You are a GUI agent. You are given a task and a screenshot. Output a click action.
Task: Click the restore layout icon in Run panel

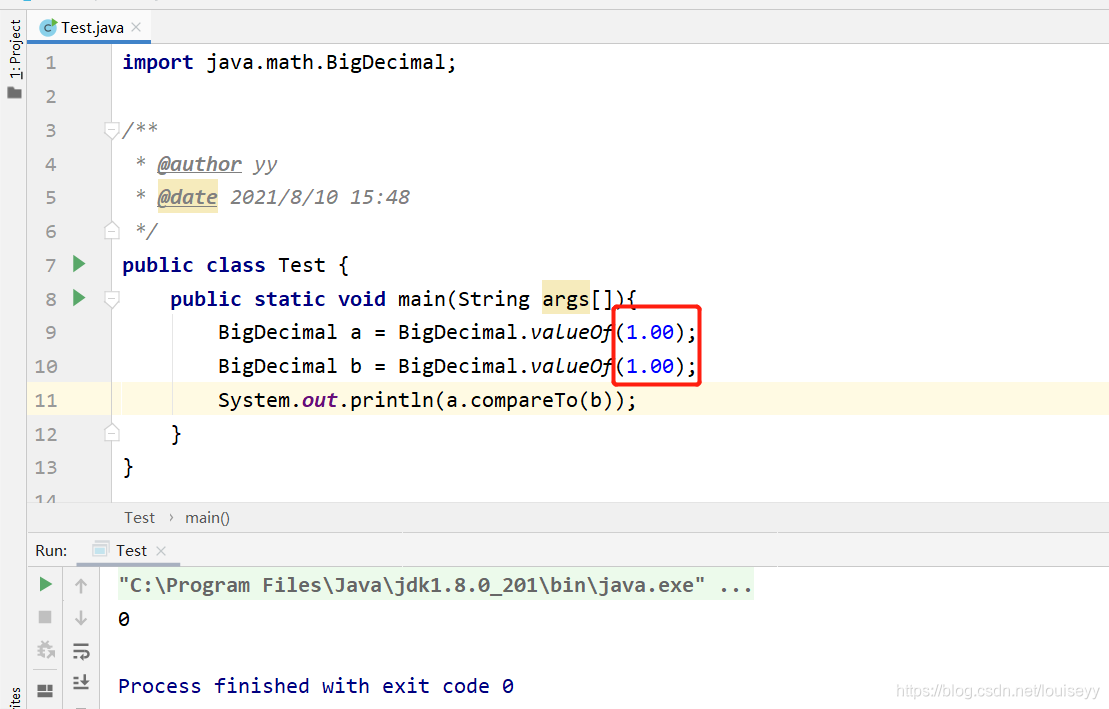tap(45, 690)
